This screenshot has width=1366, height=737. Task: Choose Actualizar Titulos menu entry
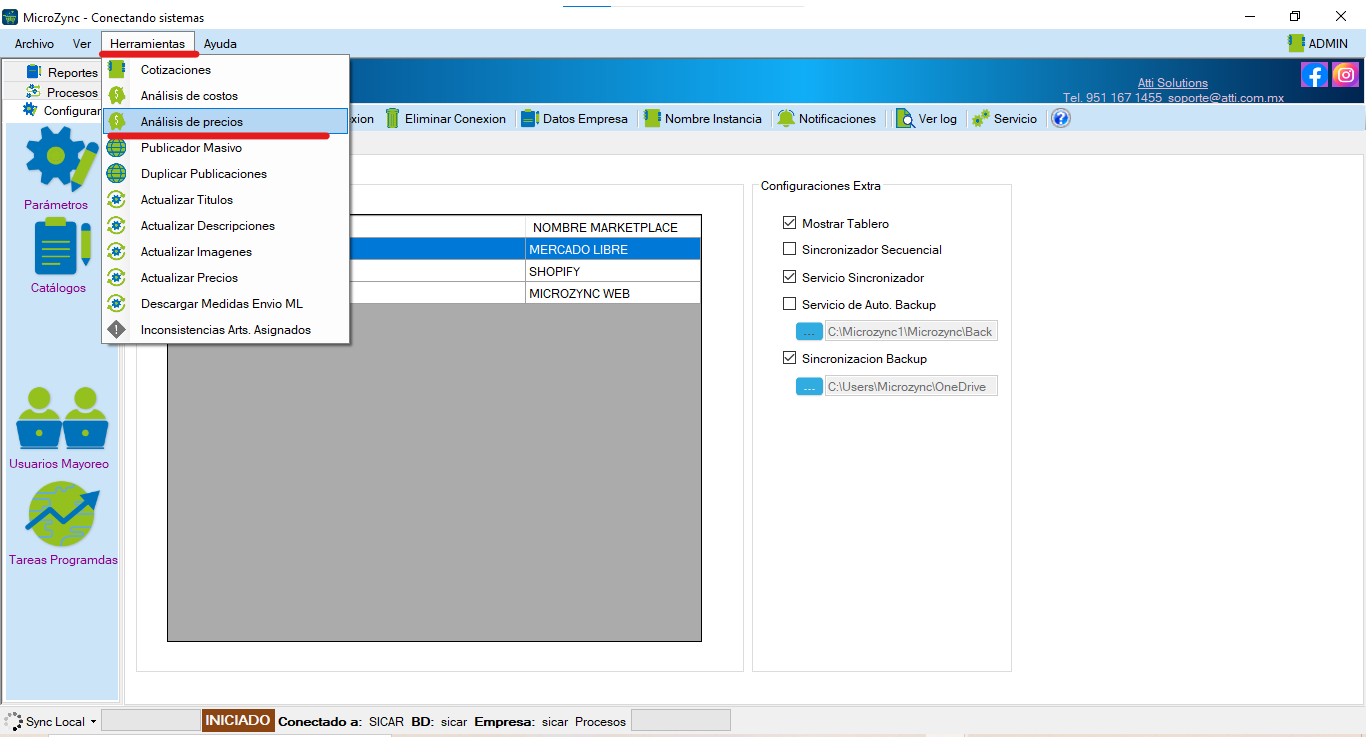[x=225, y=200]
